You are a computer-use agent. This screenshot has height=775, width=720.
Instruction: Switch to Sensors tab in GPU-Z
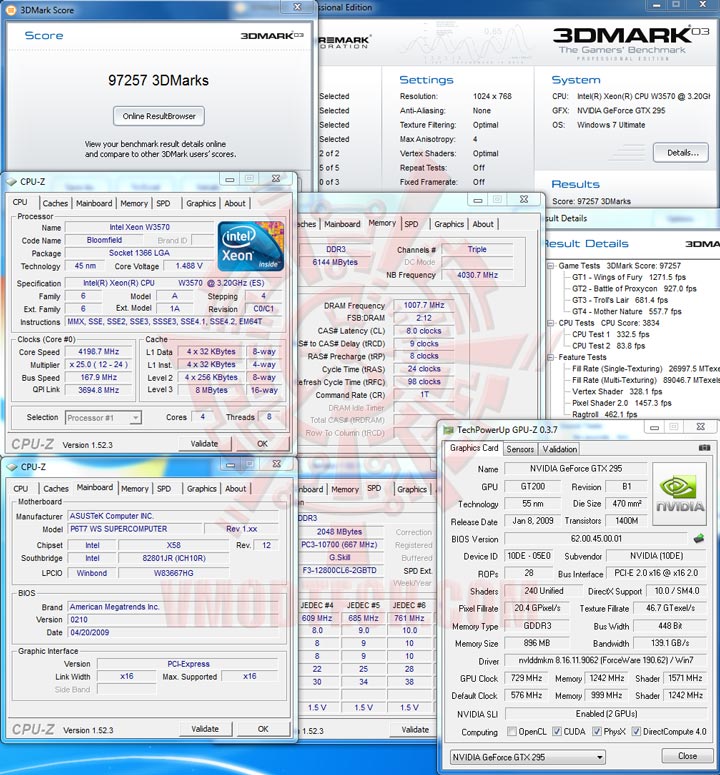tap(520, 449)
